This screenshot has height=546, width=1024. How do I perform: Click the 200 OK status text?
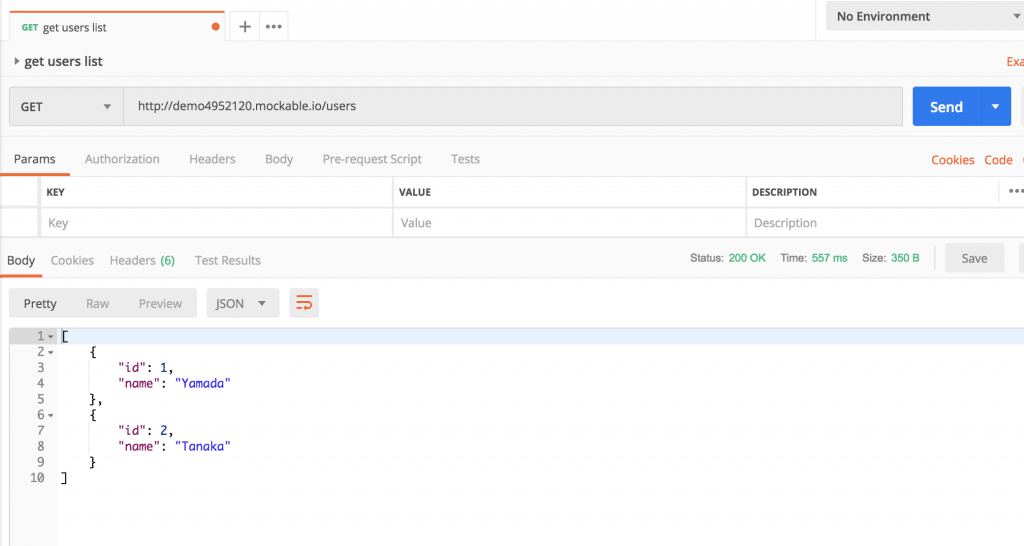747,258
